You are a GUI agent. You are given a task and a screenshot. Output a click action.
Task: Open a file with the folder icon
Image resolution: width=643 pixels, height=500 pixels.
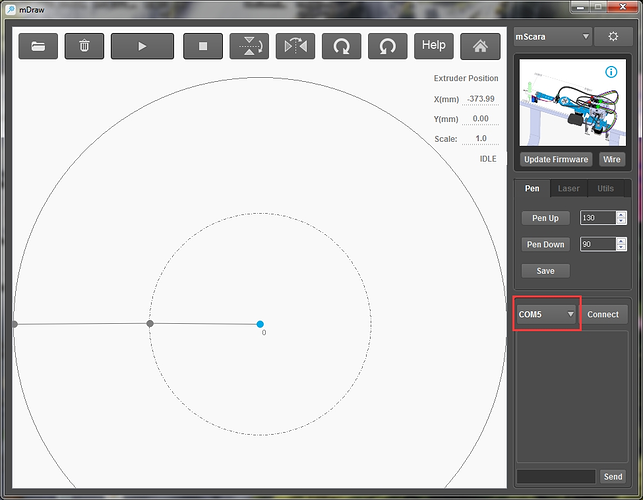pos(38,46)
